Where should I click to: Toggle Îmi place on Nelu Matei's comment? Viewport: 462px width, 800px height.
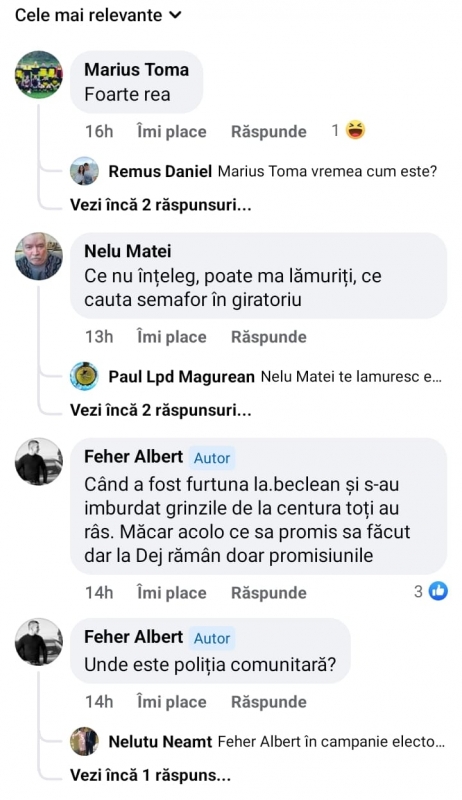(x=171, y=337)
